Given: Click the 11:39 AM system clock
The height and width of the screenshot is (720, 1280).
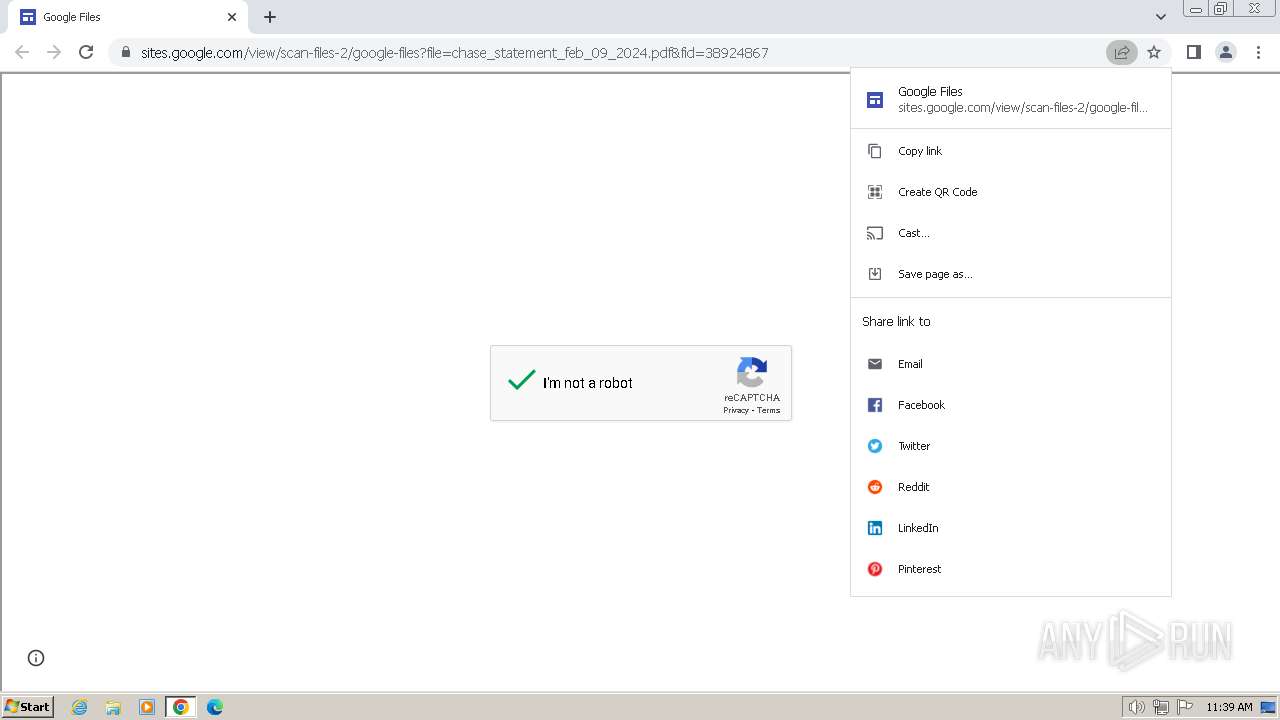Looking at the screenshot, I should 1229,707.
